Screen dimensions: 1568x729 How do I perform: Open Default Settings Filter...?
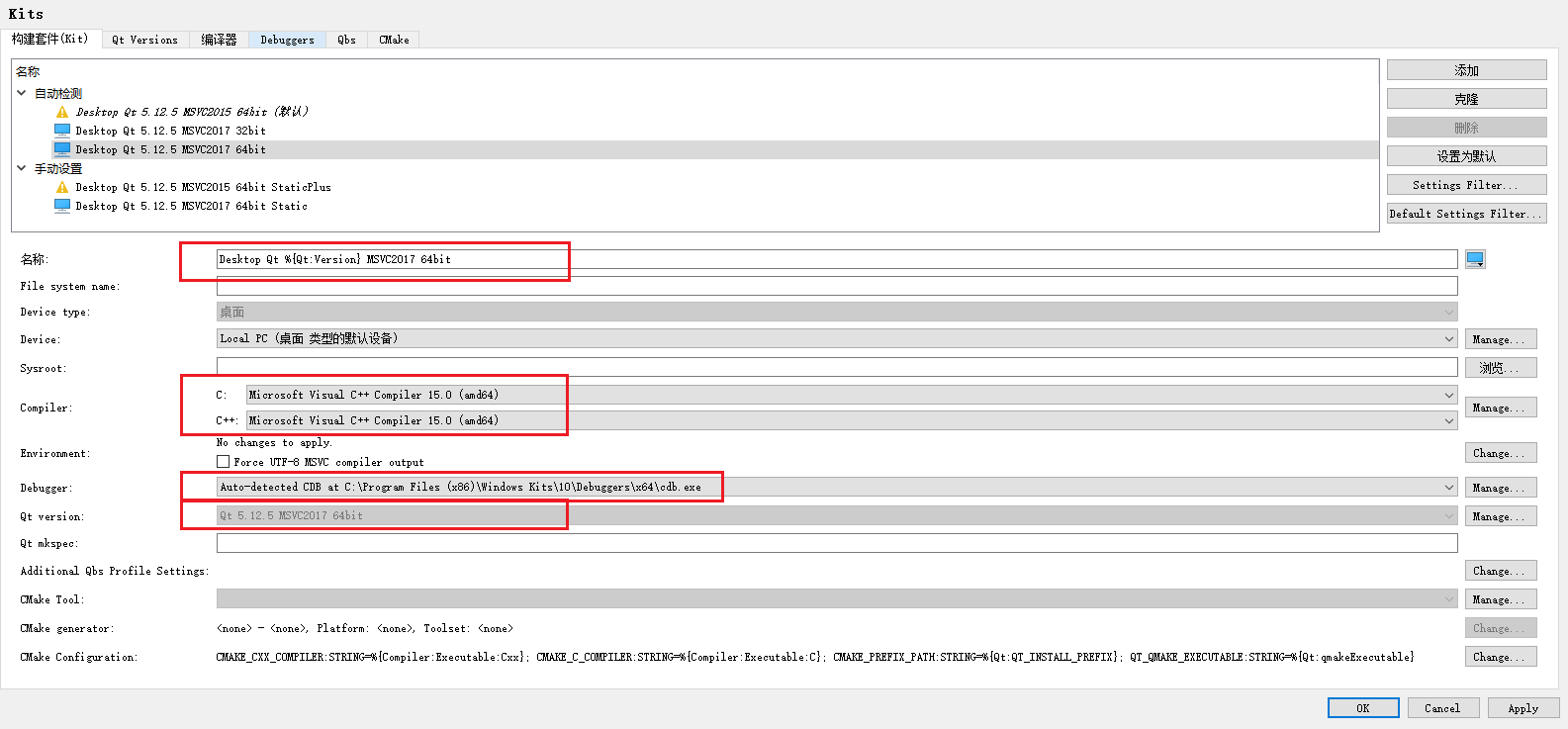pyautogui.click(x=1466, y=214)
